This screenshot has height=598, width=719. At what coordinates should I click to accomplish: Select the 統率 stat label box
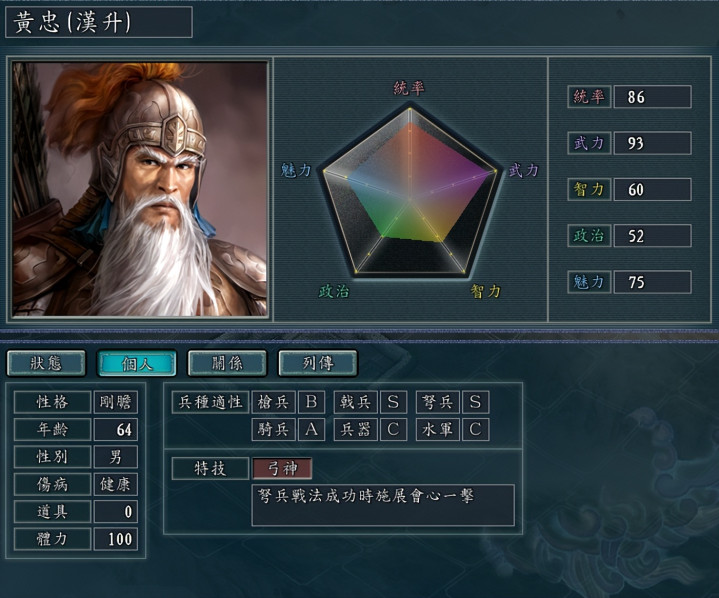(589, 97)
